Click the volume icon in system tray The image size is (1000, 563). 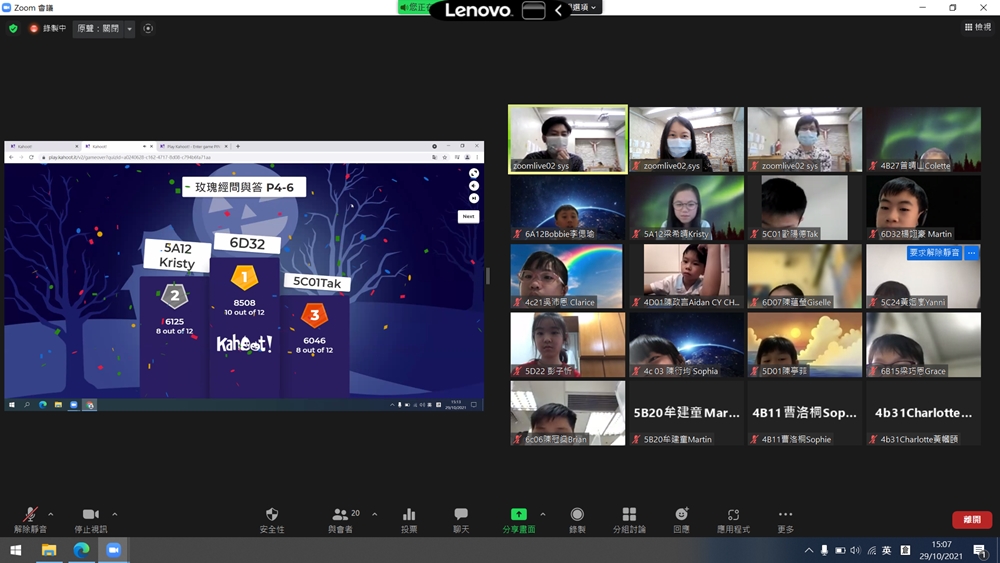coord(855,550)
